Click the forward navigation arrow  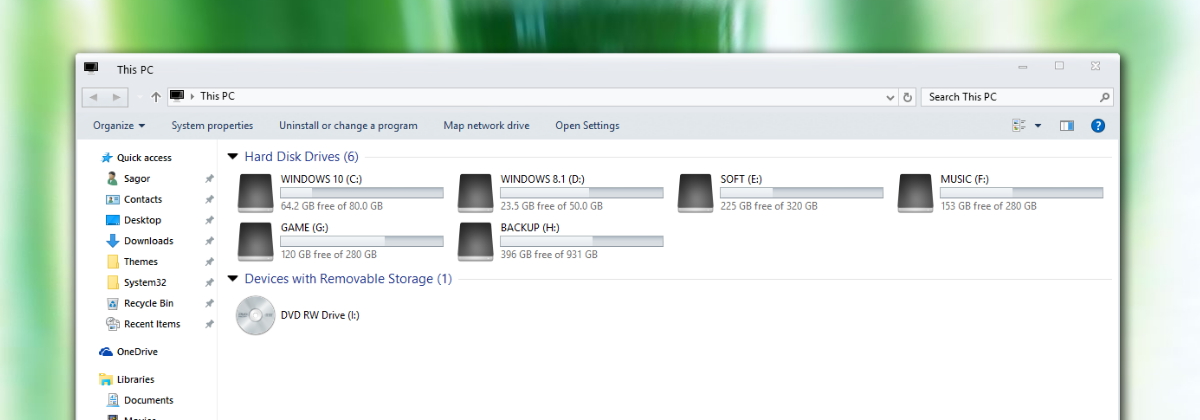tap(116, 97)
